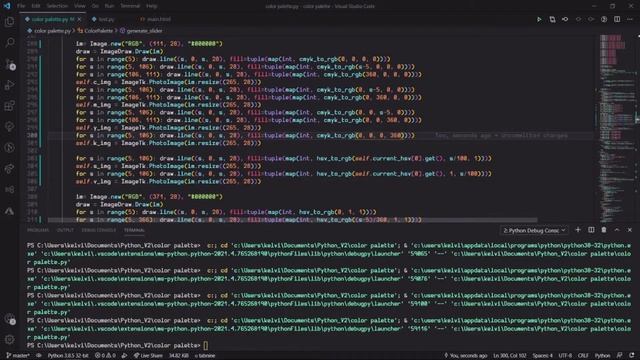Click line 300 in editor gutter
640x360 pixels.
click(x=32, y=136)
